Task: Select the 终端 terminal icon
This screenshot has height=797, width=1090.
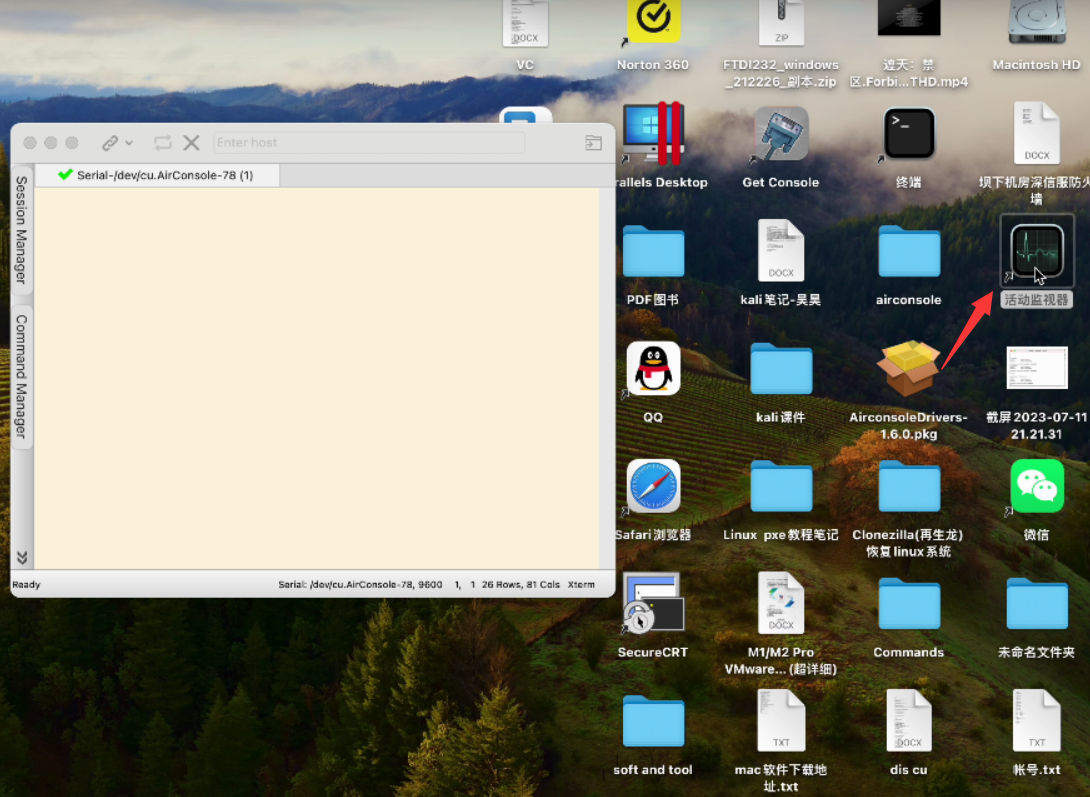Action: click(x=909, y=133)
